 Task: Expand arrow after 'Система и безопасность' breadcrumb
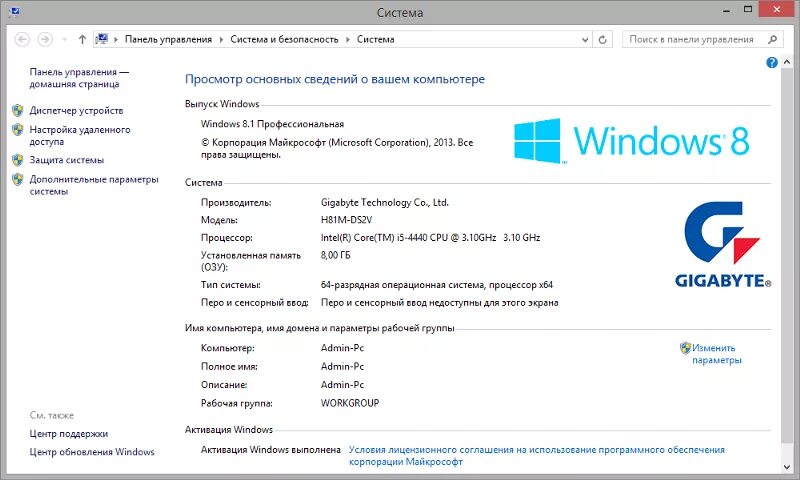347,39
